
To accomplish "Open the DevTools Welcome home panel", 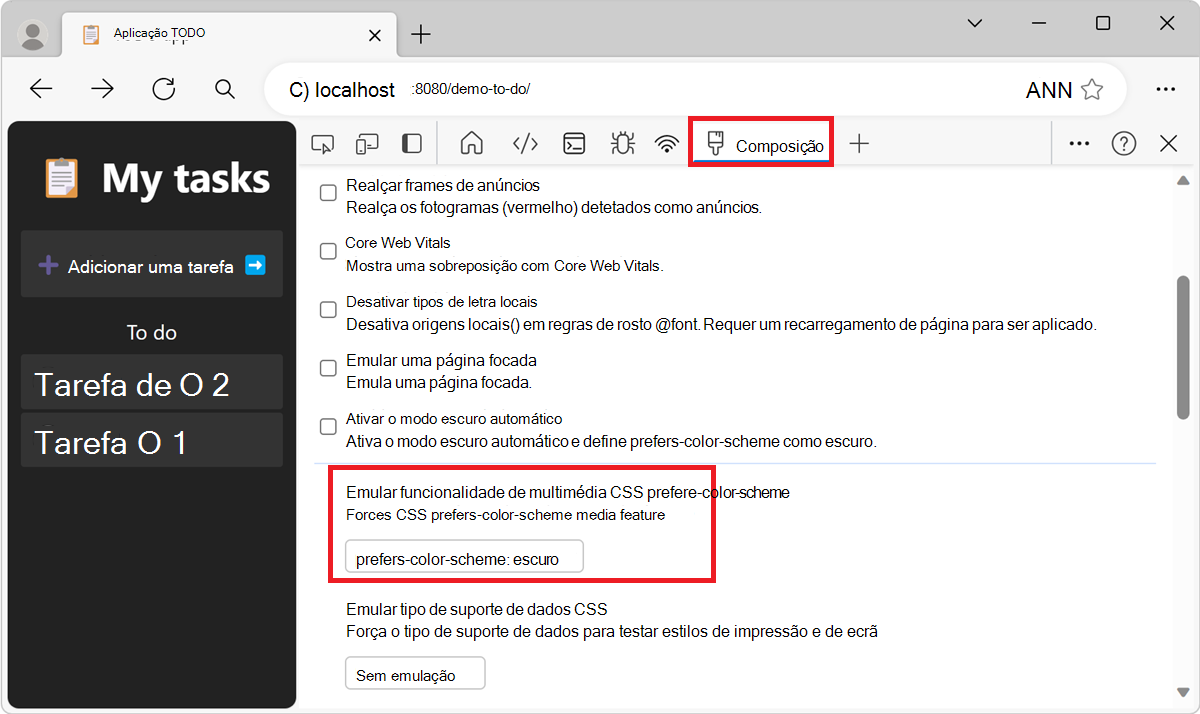I will pyautogui.click(x=470, y=143).
